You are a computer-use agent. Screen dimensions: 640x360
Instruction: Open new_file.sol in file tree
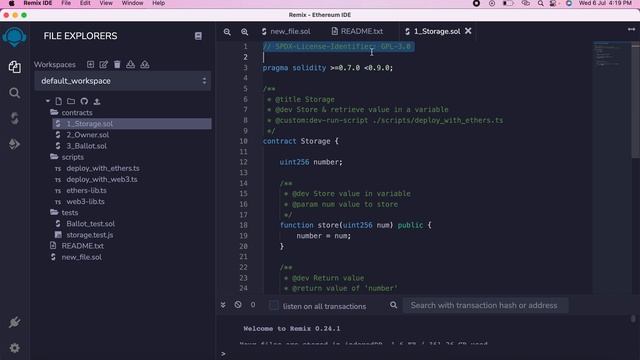[81, 257]
